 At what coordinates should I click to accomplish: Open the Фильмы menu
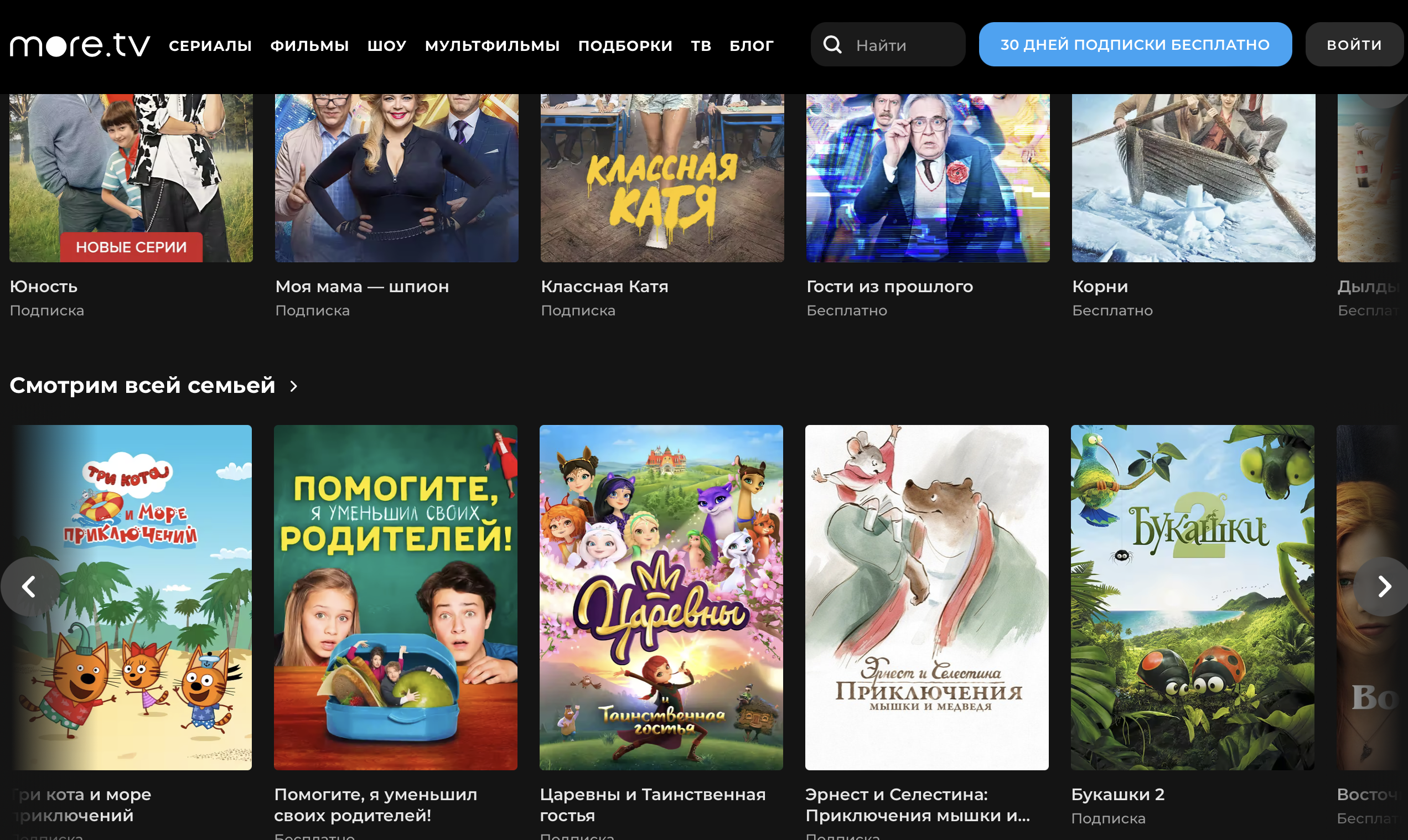pyautogui.click(x=310, y=45)
